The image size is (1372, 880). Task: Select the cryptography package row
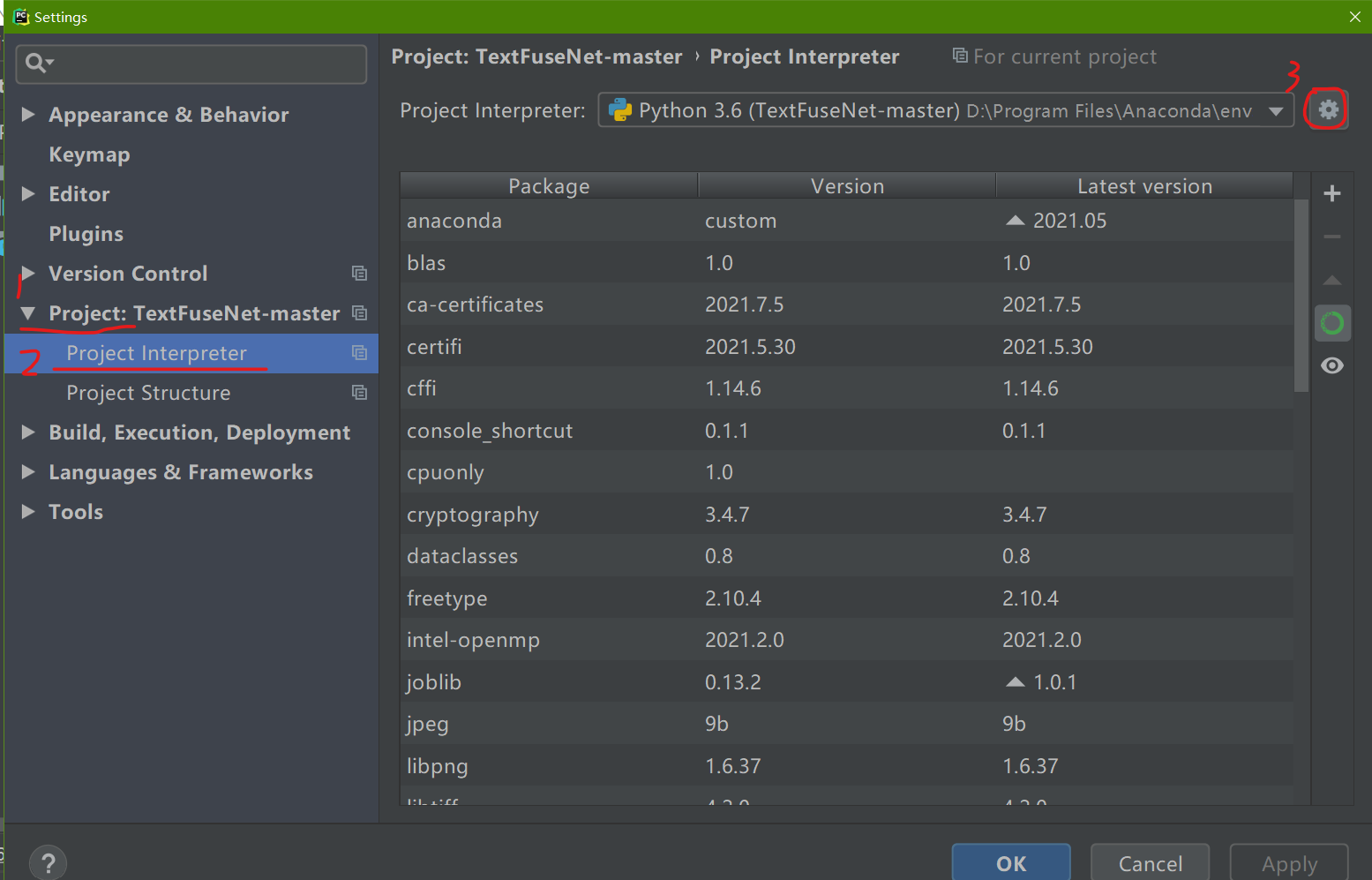(847, 515)
